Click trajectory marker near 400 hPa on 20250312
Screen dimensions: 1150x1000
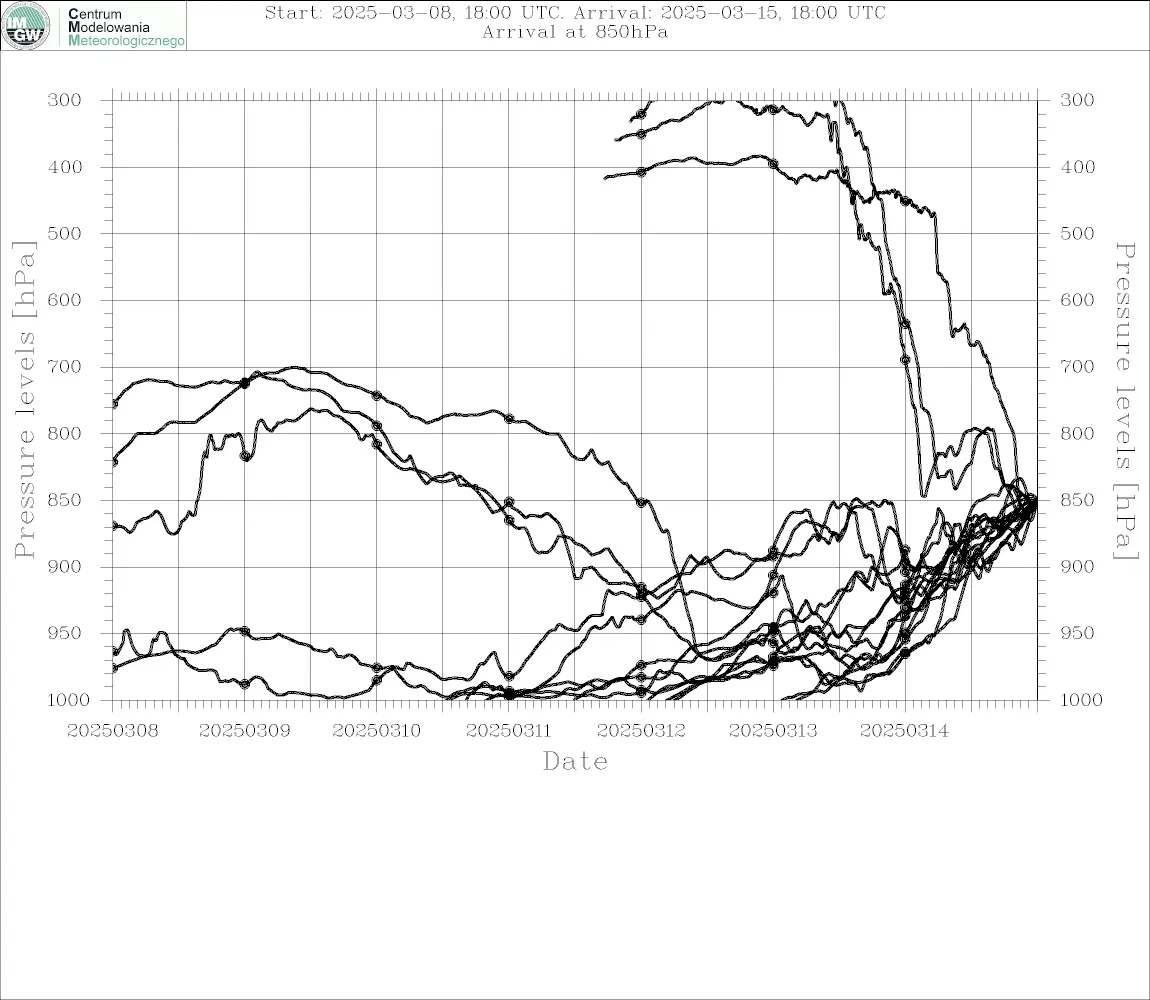click(641, 172)
